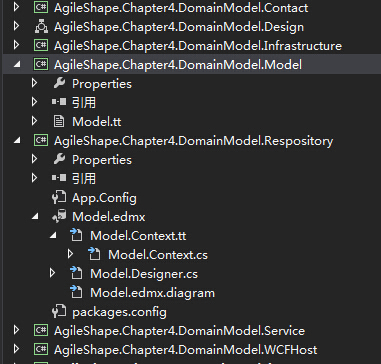Select AgileShape.Chapter4.DomainModel.Infrastructure project
Viewport: 381px width, 364px height.
pos(198,46)
